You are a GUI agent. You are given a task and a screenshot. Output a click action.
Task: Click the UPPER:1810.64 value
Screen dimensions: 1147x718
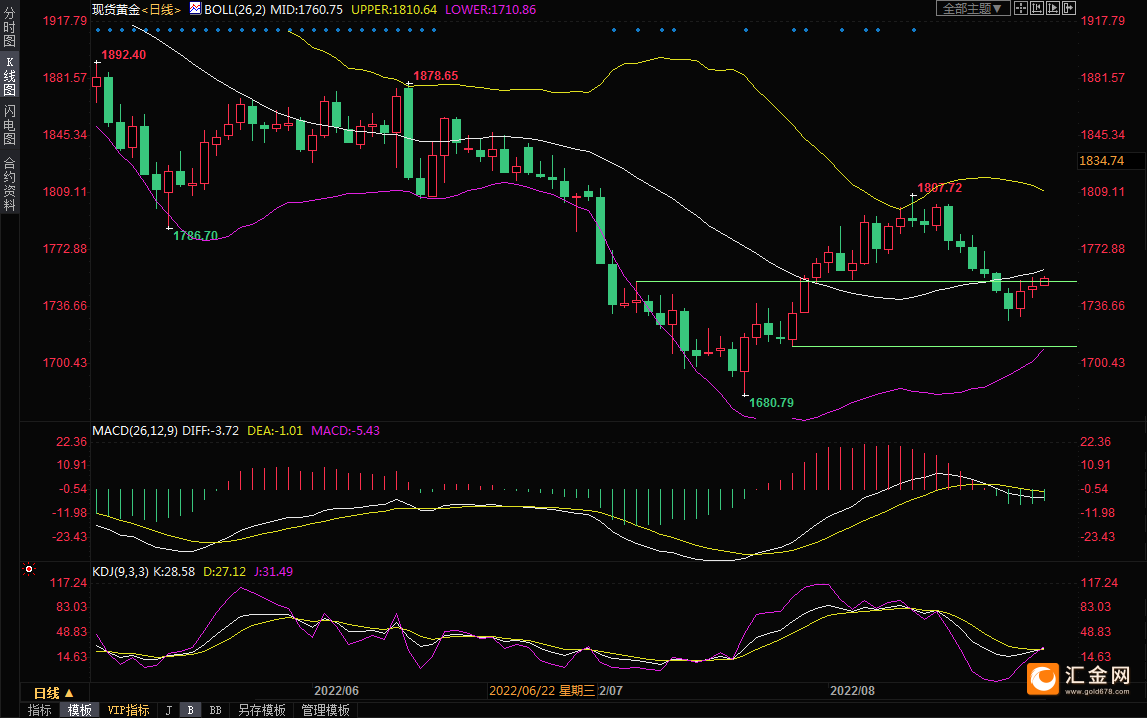pos(394,10)
